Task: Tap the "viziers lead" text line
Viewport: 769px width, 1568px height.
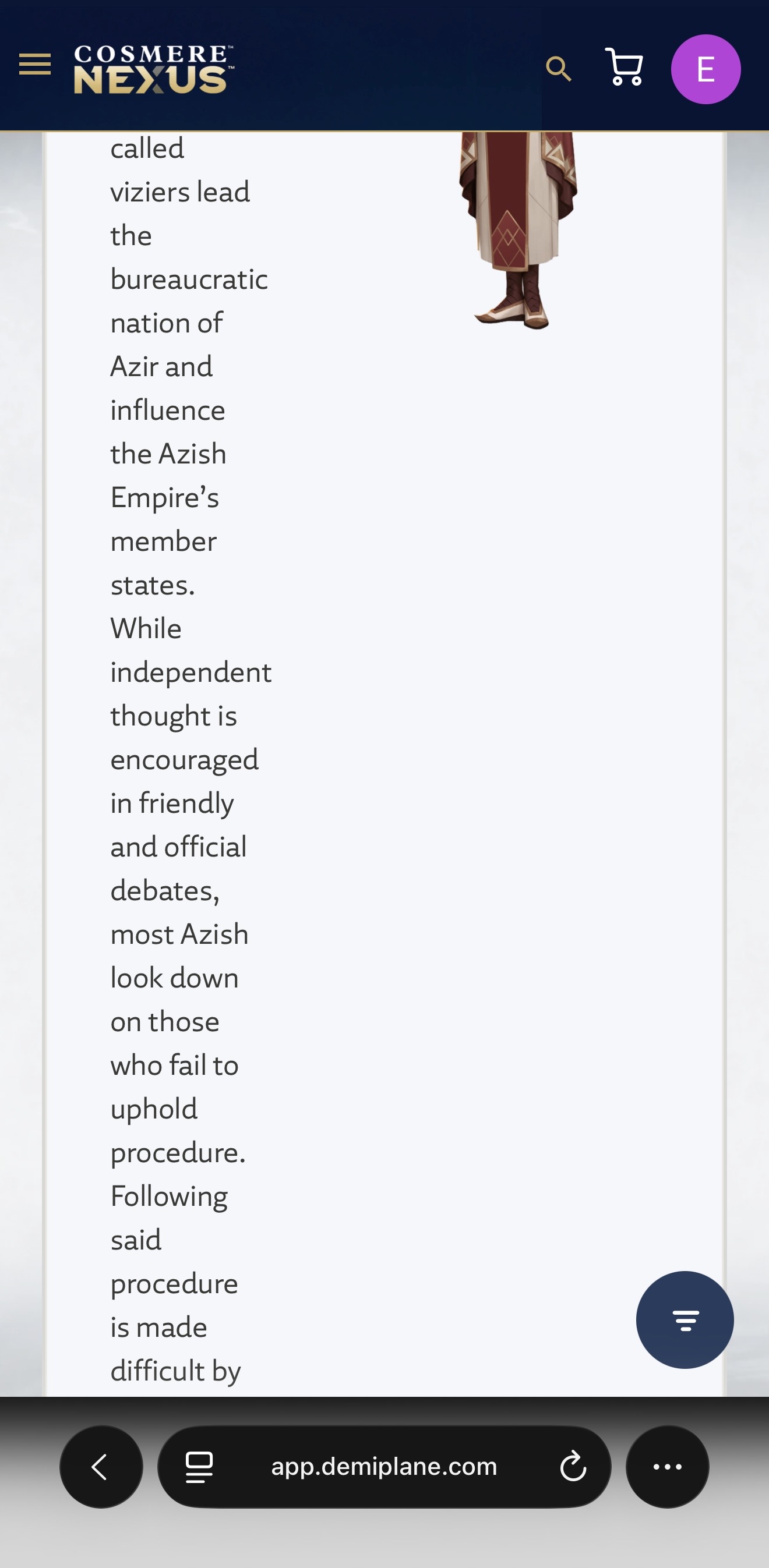Action: pos(179,192)
